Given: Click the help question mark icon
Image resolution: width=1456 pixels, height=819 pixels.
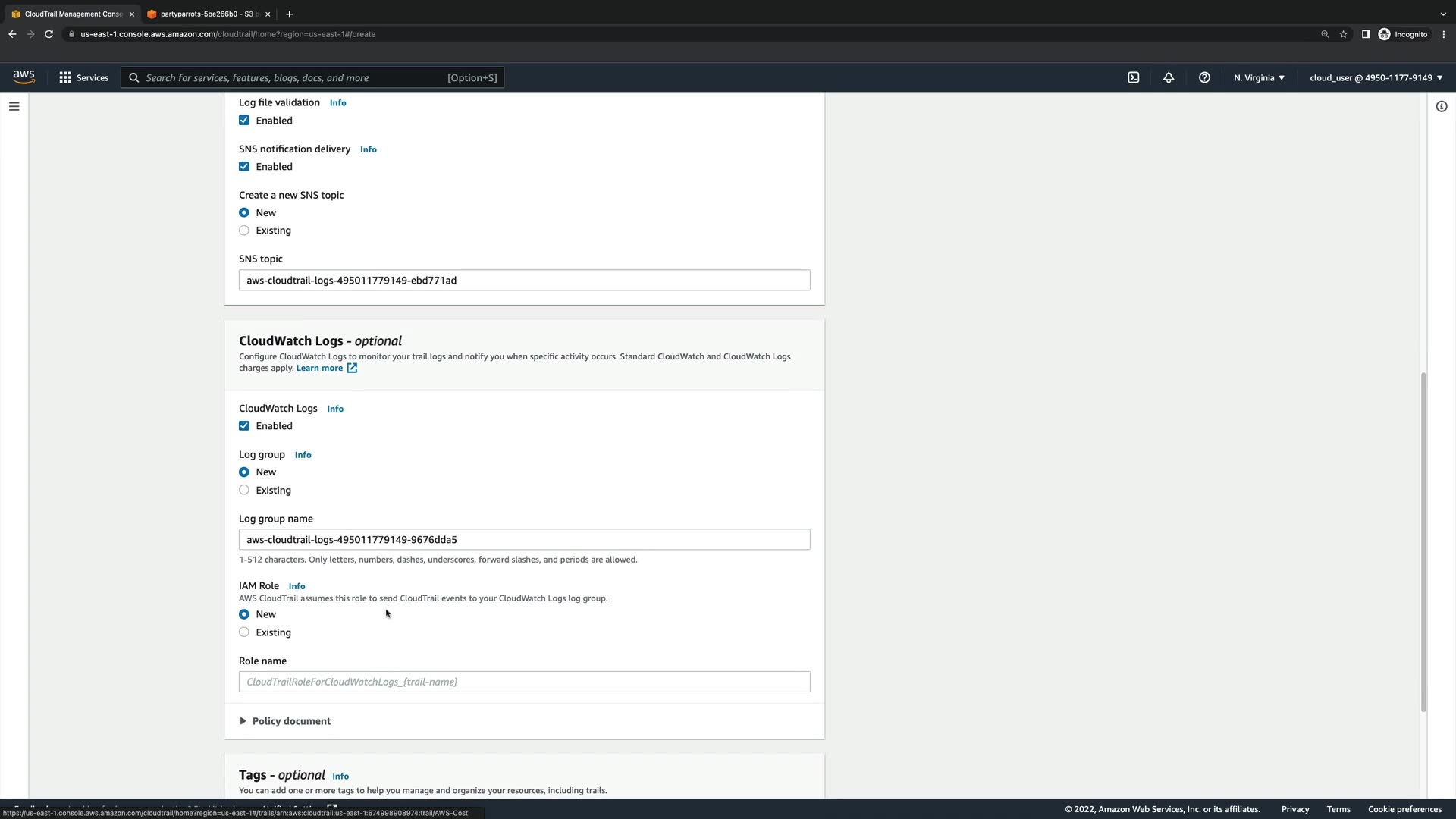Looking at the screenshot, I should pyautogui.click(x=1204, y=77).
